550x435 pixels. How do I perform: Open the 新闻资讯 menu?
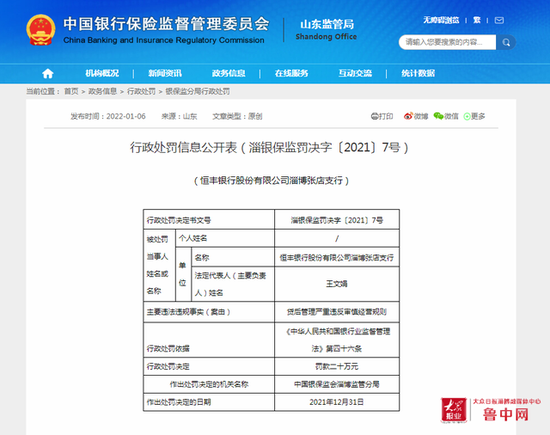pos(165,73)
